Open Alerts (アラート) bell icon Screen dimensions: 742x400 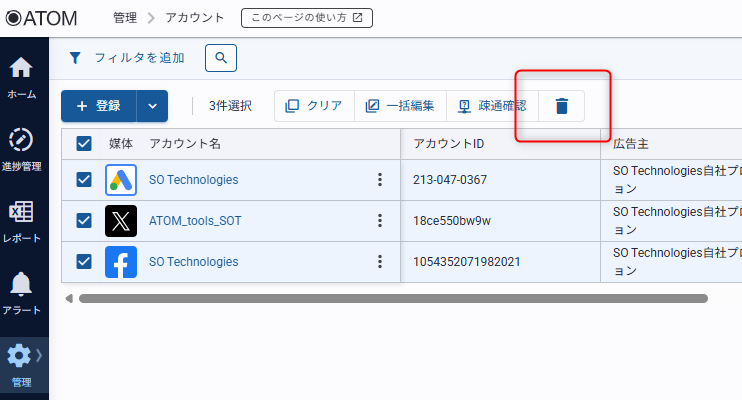pos(21,292)
